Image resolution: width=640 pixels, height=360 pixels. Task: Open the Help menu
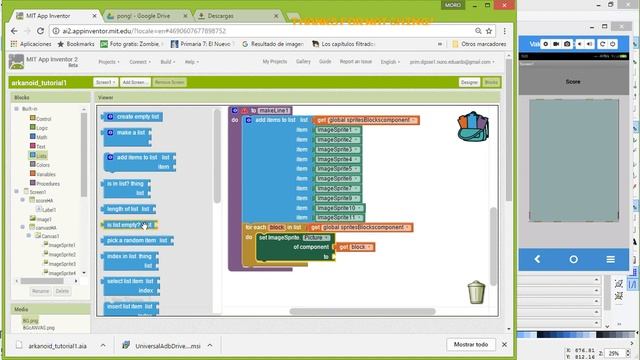tap(192, 62)
